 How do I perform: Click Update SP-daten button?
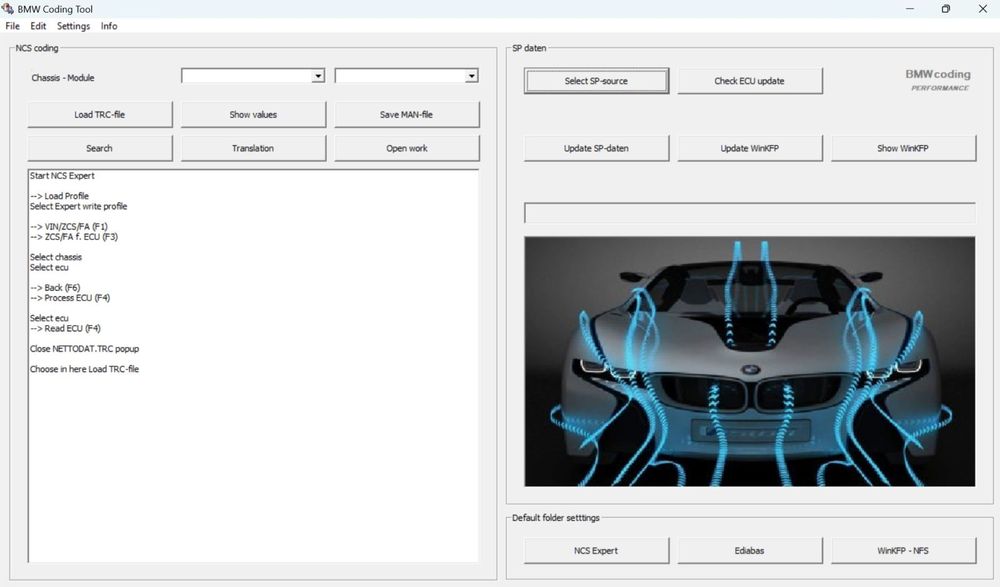(596, 148)
